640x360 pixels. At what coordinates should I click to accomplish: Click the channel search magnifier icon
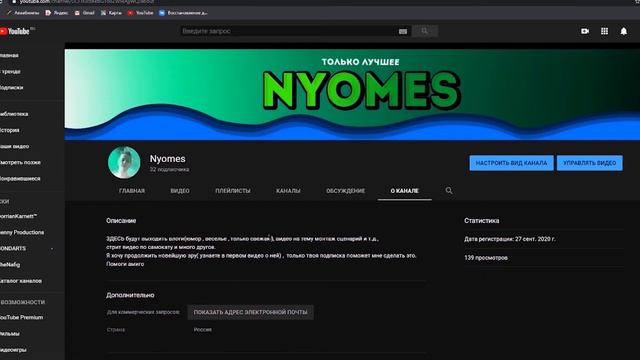449,191
